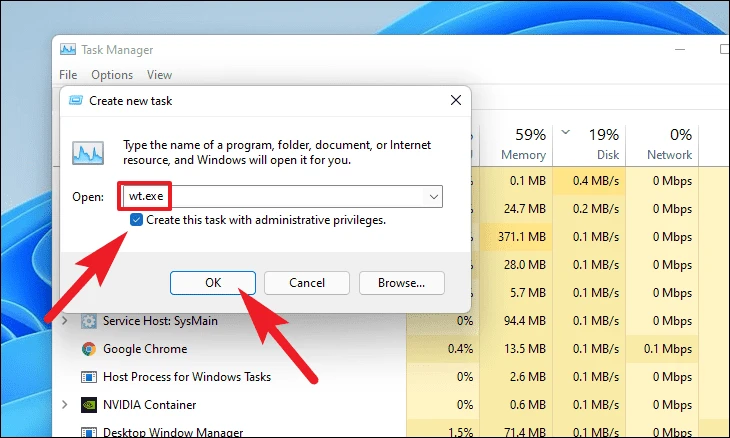Expand the NVIDIA Container row
The width and height of the screenshot is (730, 438).
click(65, 404)
